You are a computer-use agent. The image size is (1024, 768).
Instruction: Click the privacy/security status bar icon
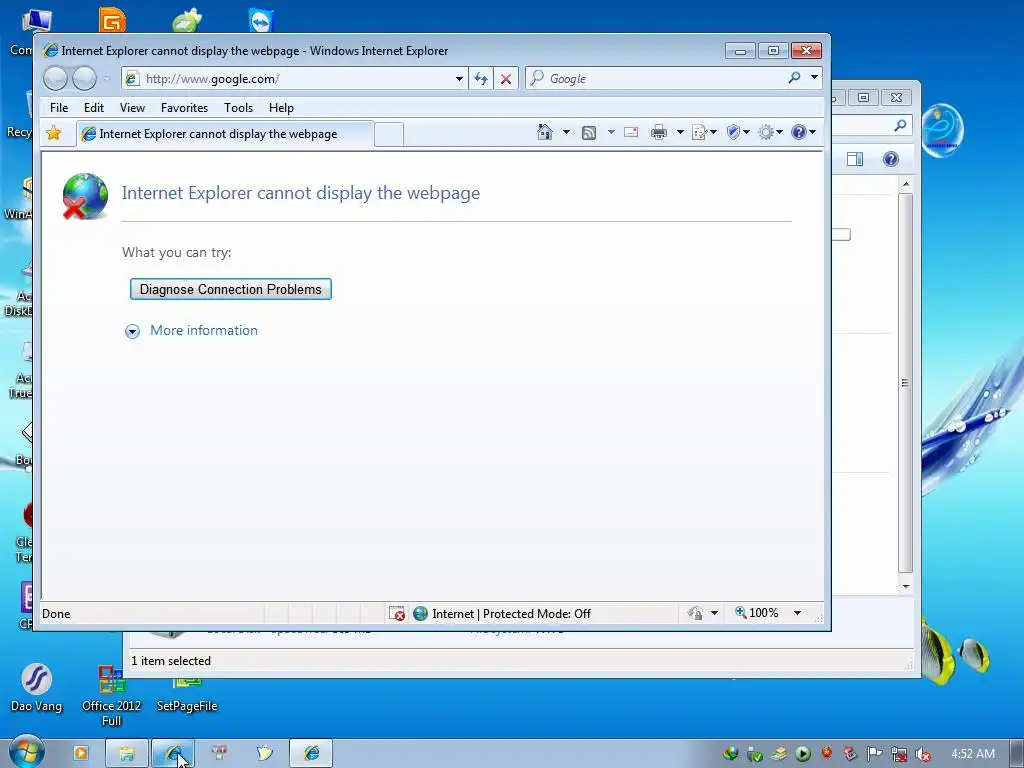tap(696, 613)
